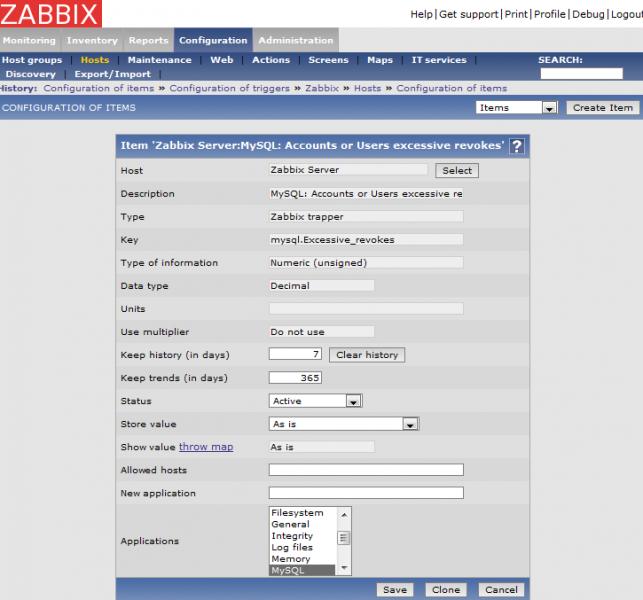Open Host groups submenu

[x=33, y=60]
